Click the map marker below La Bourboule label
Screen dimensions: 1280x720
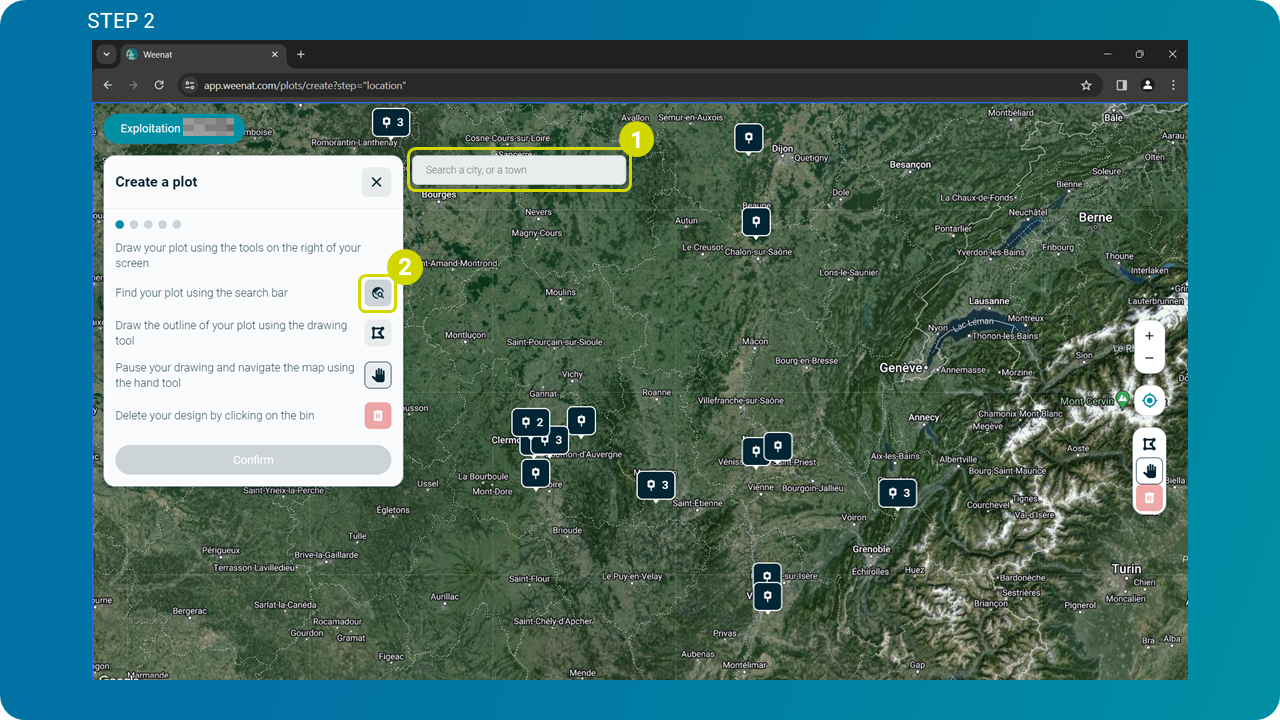click(536, 472)
